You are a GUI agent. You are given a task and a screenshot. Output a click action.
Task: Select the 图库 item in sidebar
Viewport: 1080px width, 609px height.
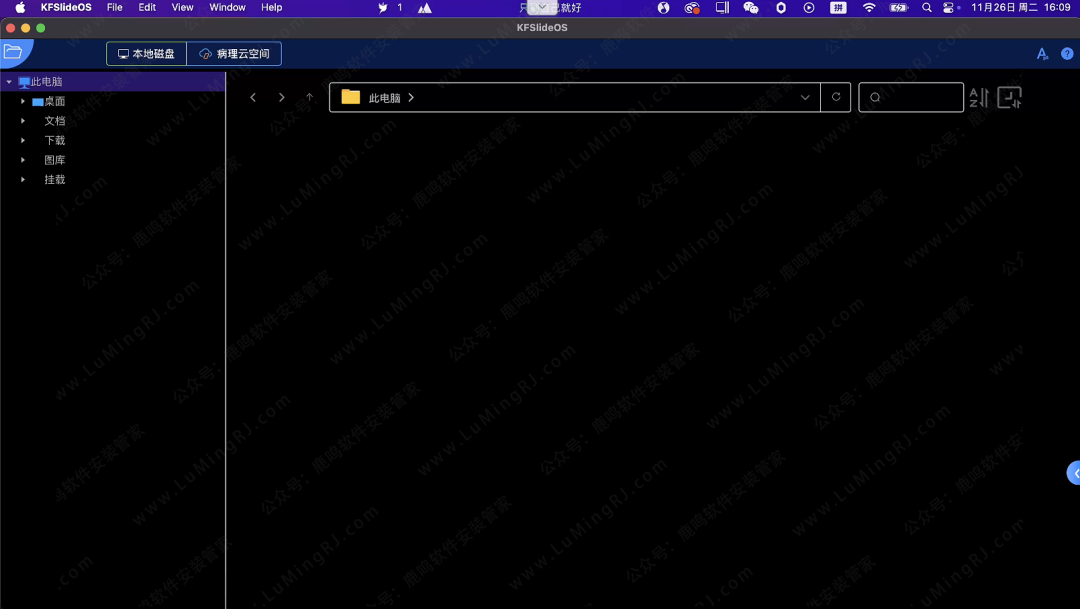point(55,160)
